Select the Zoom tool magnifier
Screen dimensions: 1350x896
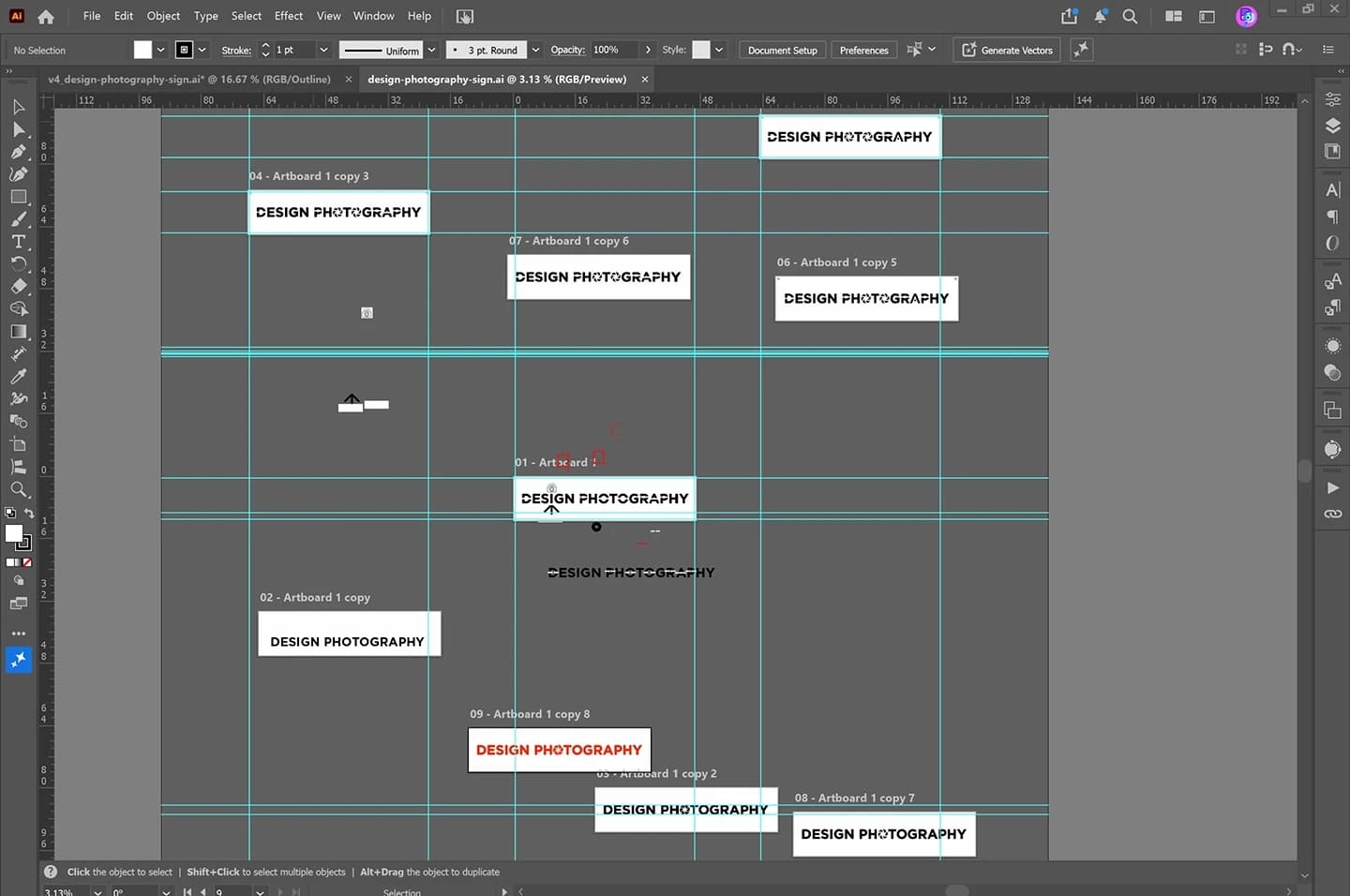point(19,489)
